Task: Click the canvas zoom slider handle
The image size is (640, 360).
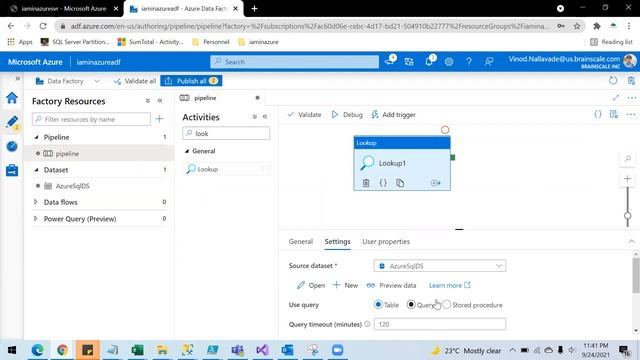Action: click(627, 216)
